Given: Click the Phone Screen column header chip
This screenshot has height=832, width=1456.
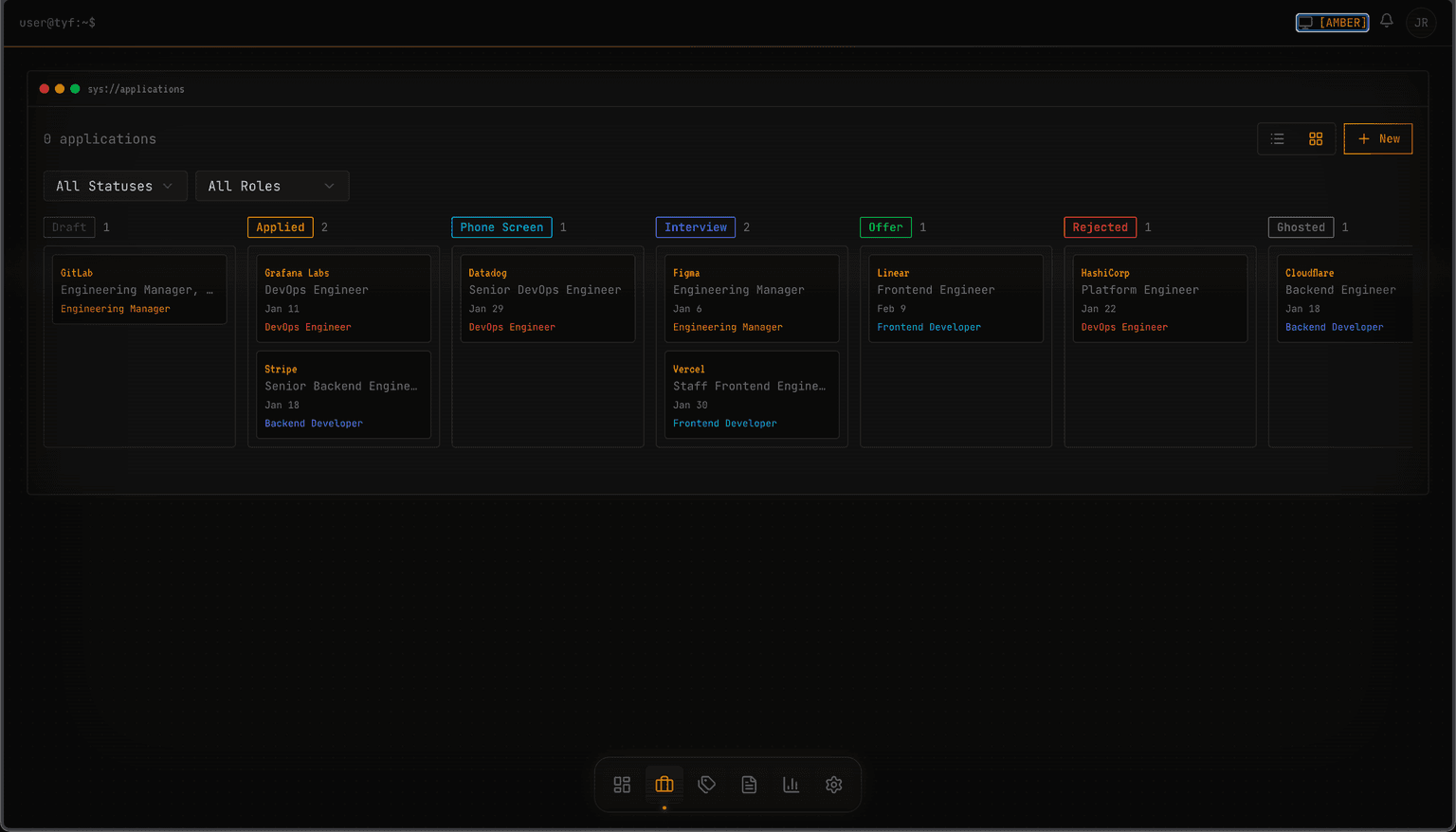Looking at the screenshot, I should click(500, 226).
